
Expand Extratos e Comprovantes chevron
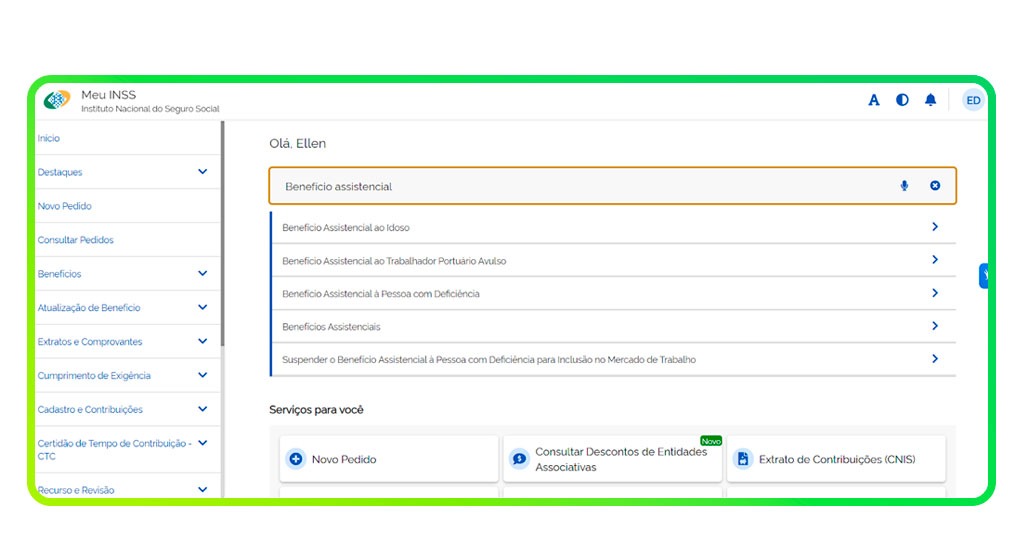(202, 341)
